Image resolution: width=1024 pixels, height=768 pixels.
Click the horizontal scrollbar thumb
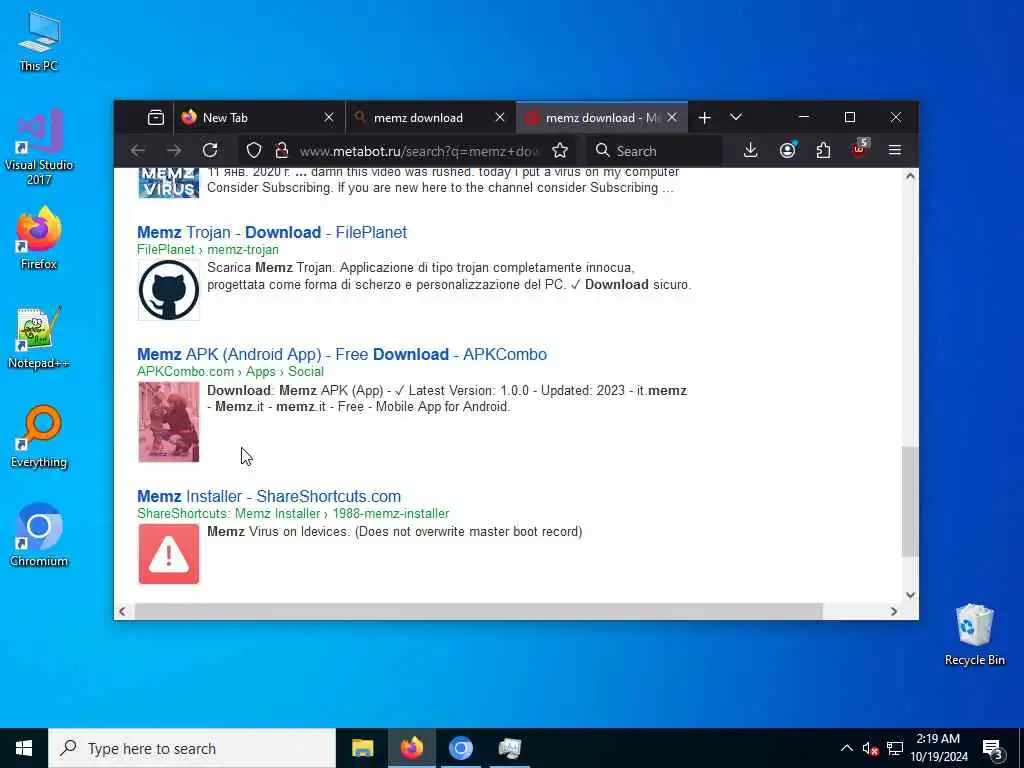(478, 611)
